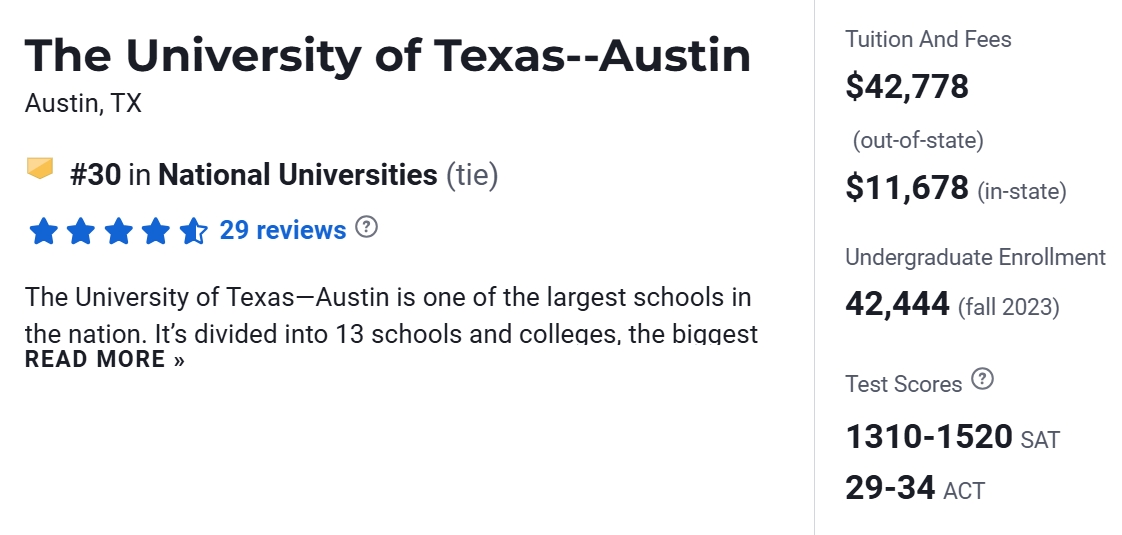Click the 42,444 undergraduate enrollment number

click(x=897, y=303)
